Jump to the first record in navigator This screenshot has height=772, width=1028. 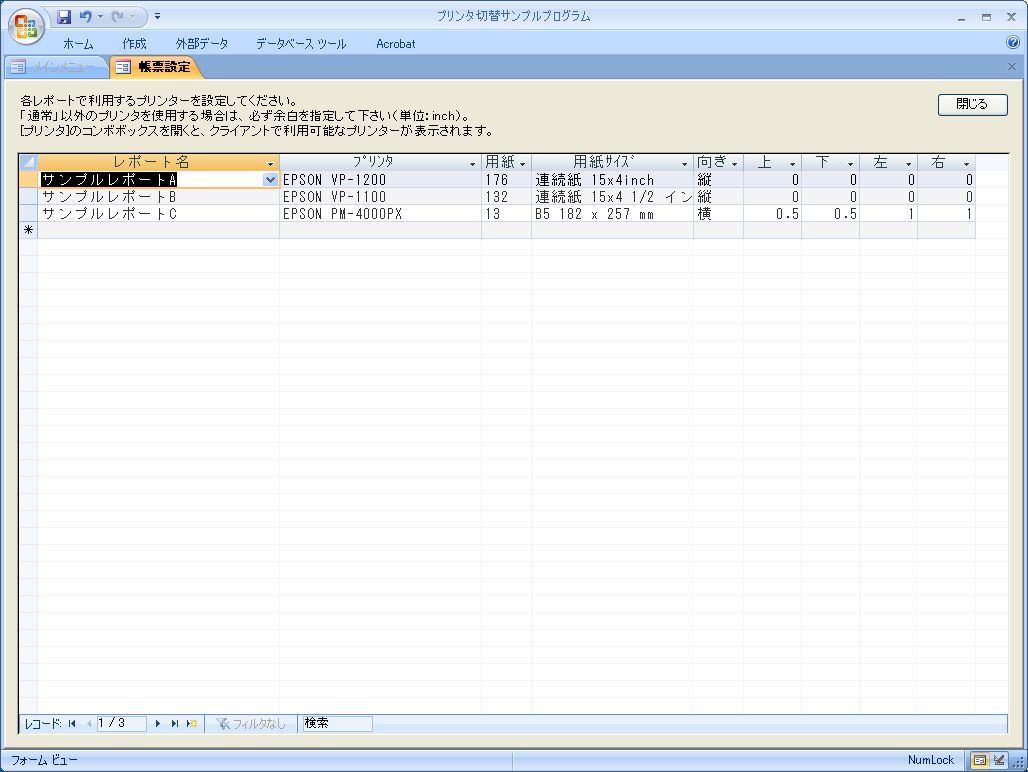[x=71, y=723]
